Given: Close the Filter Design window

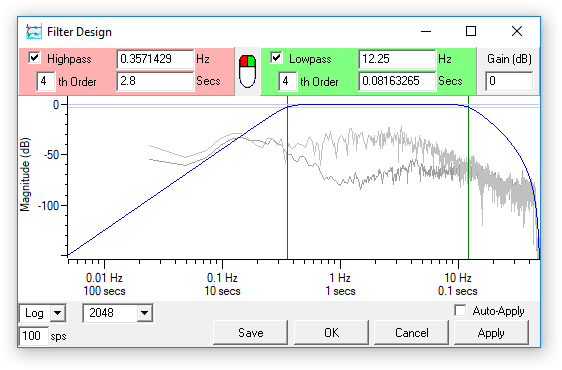Looking at the screenshot, I should (x=517, y=31).
